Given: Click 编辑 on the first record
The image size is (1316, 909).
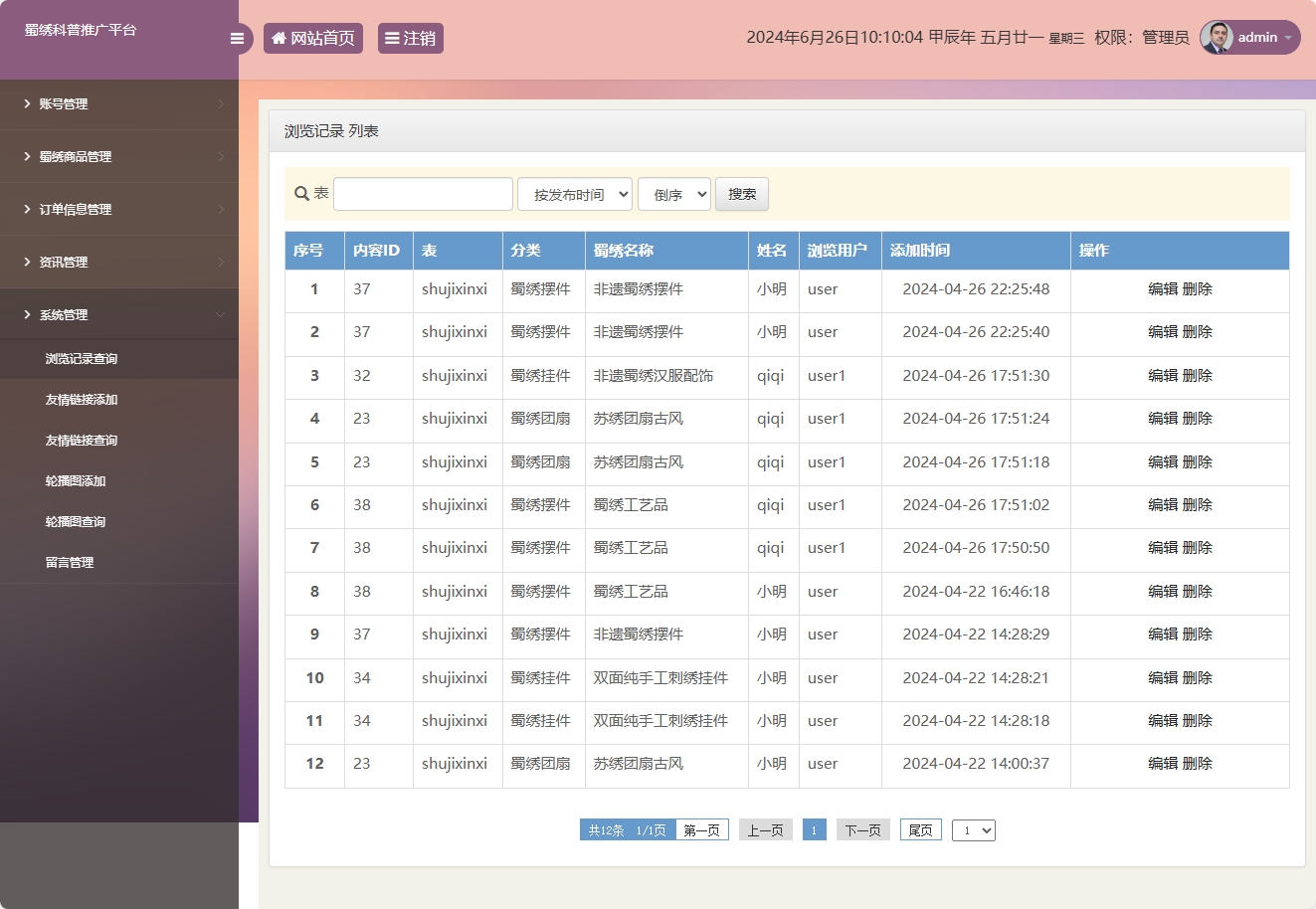Looking at the screenshot, I should (x=1163, y=289).
